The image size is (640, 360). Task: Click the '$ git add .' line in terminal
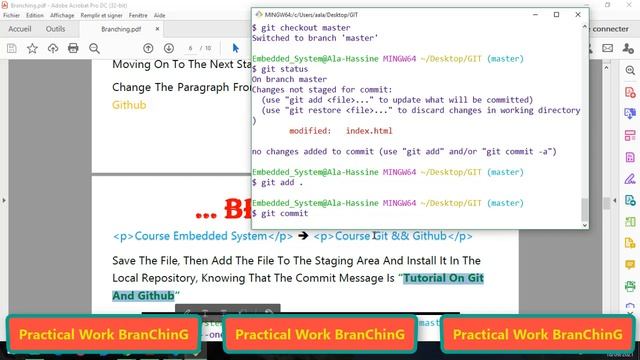coord(278,182)
